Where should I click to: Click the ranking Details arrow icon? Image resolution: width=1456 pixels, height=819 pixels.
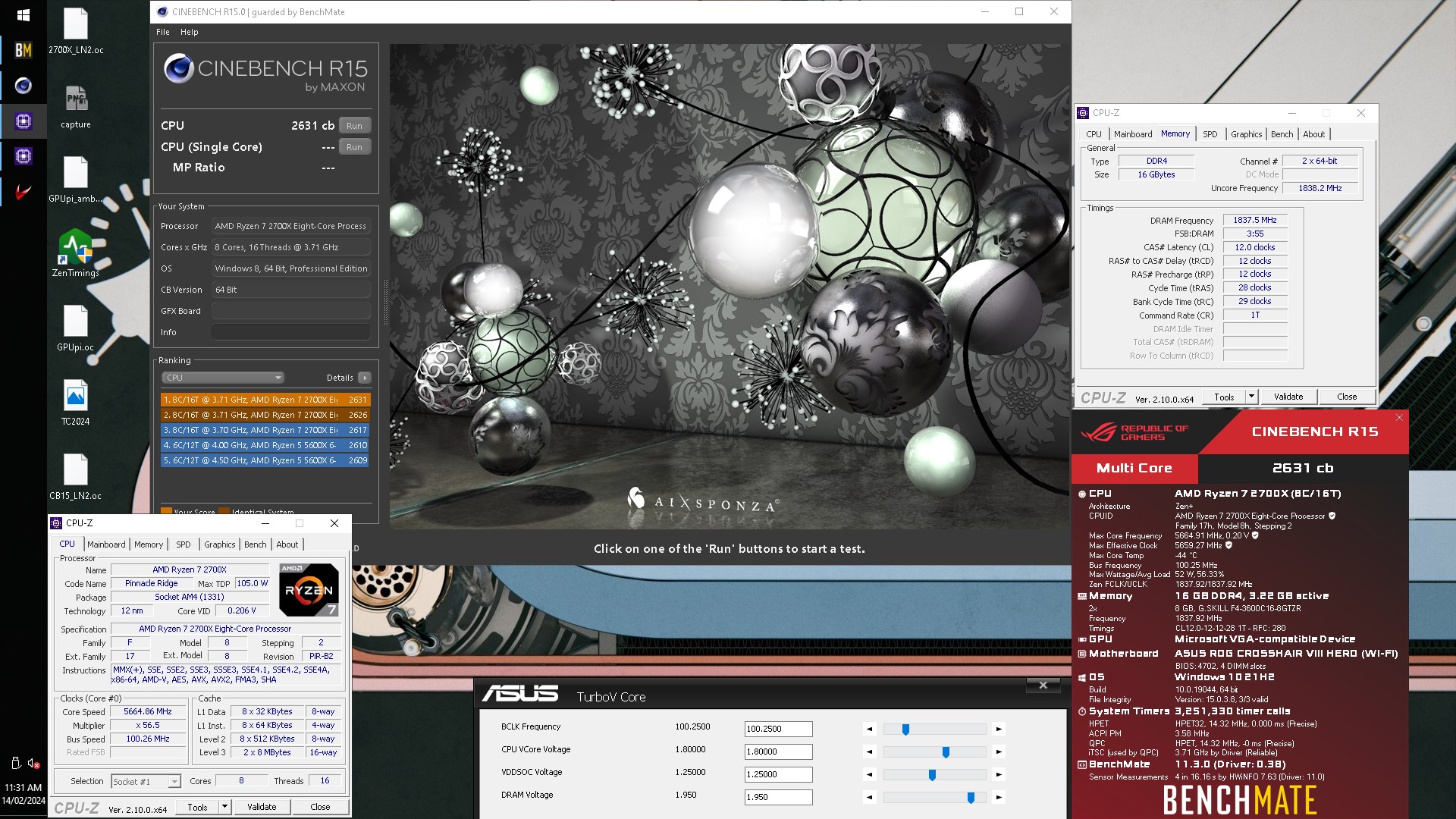(365, 378)
